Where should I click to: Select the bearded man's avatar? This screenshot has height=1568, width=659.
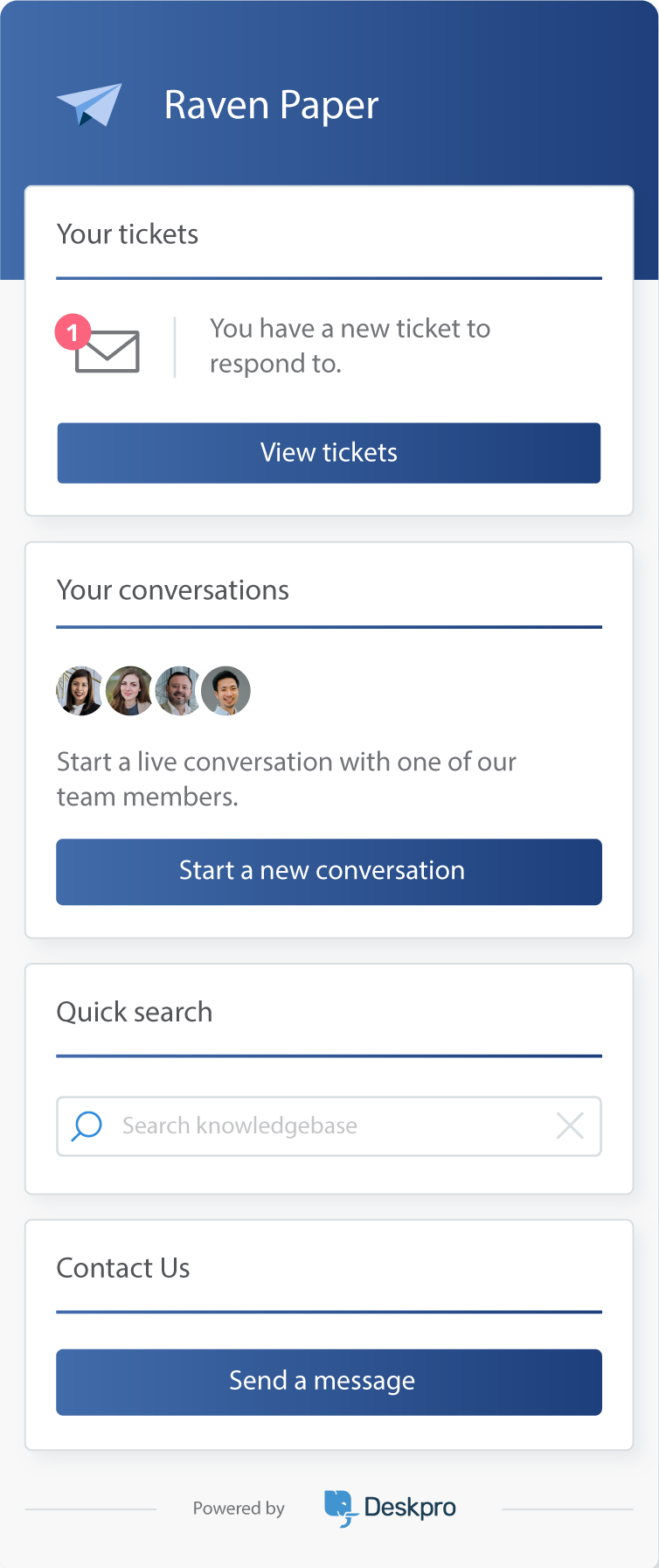point(177,691)
